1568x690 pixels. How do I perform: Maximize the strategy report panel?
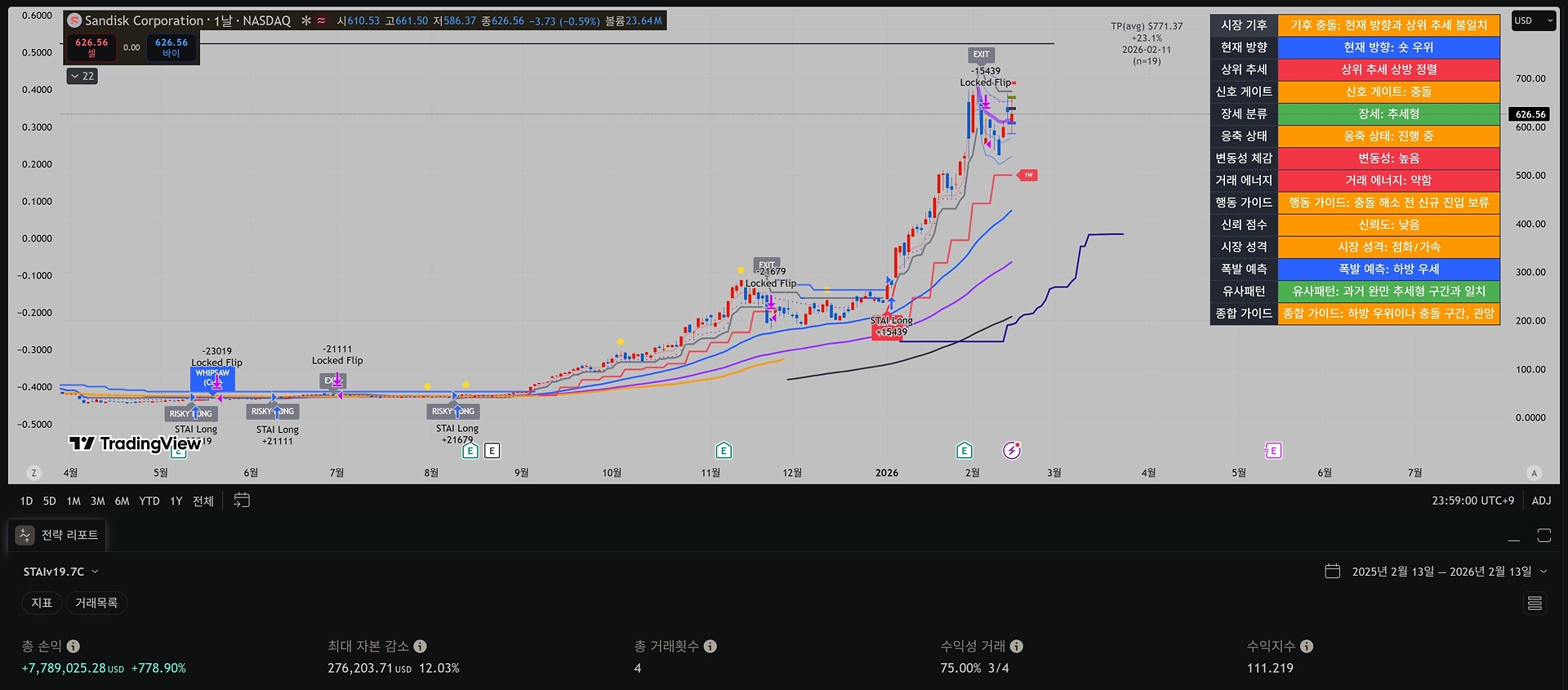pyautogui.click(x=1543, y=536)
